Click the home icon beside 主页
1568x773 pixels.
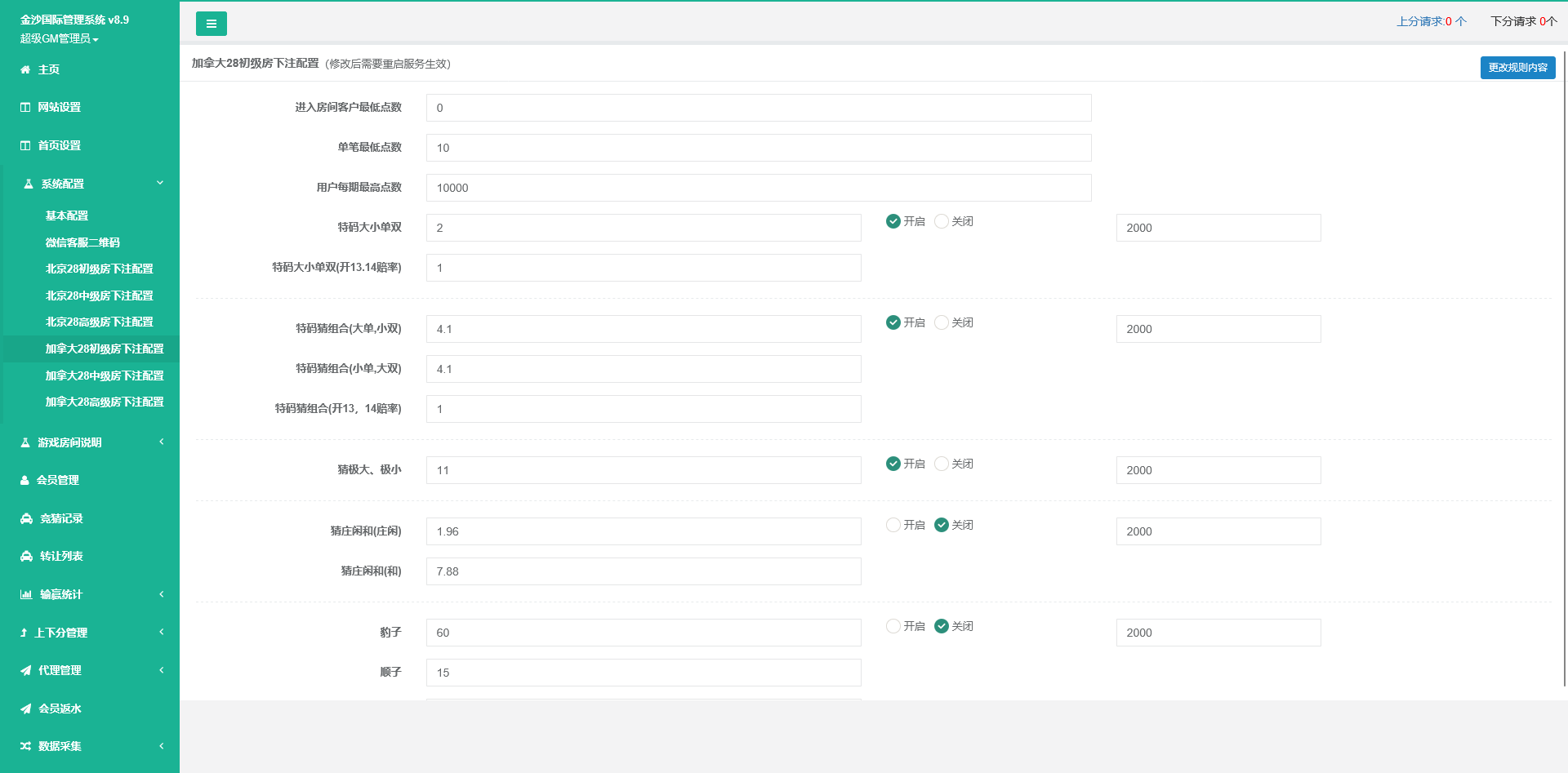point(25,70)
